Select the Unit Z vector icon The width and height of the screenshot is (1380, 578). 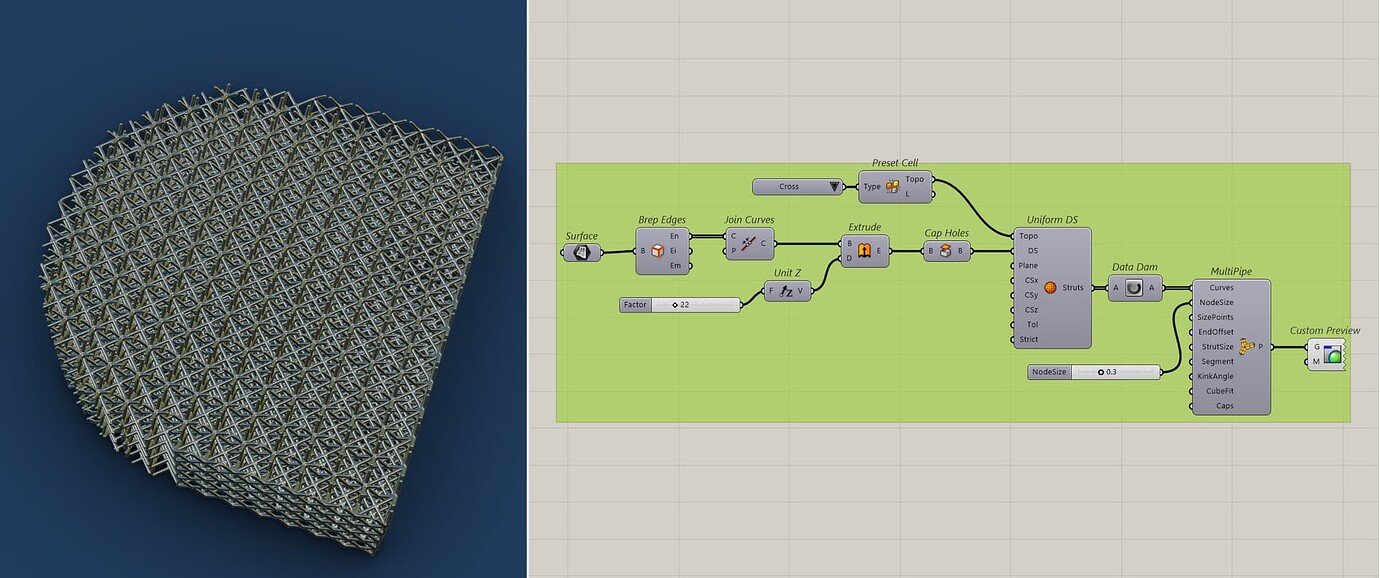coord(787,289)
